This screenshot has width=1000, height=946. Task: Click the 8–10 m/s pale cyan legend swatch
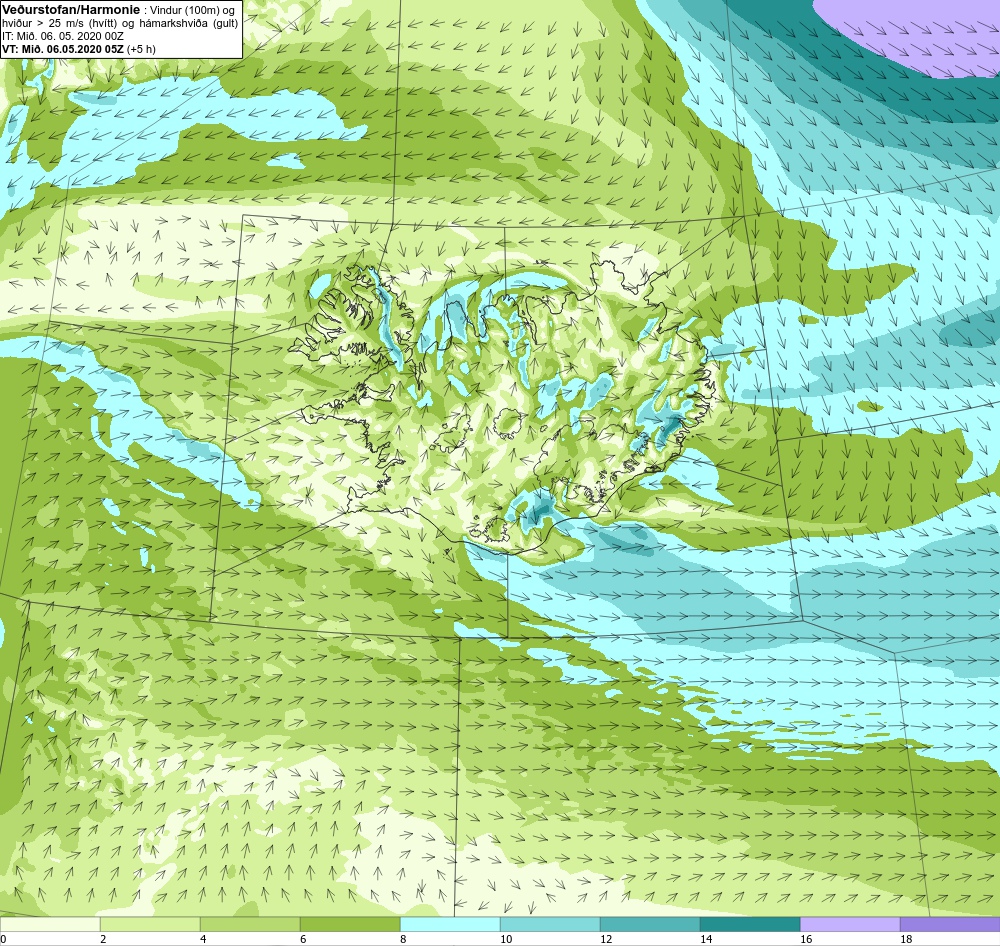(x=450, y=924)
